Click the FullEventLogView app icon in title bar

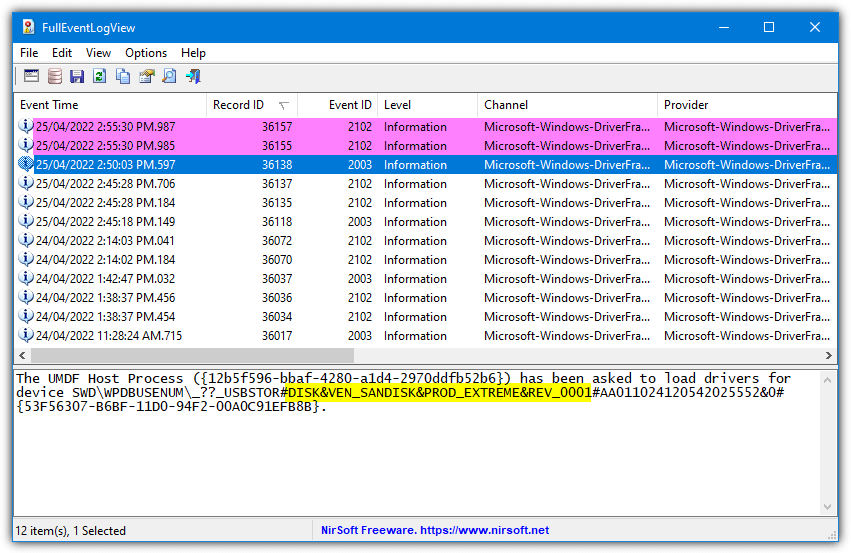pos(28,27)
